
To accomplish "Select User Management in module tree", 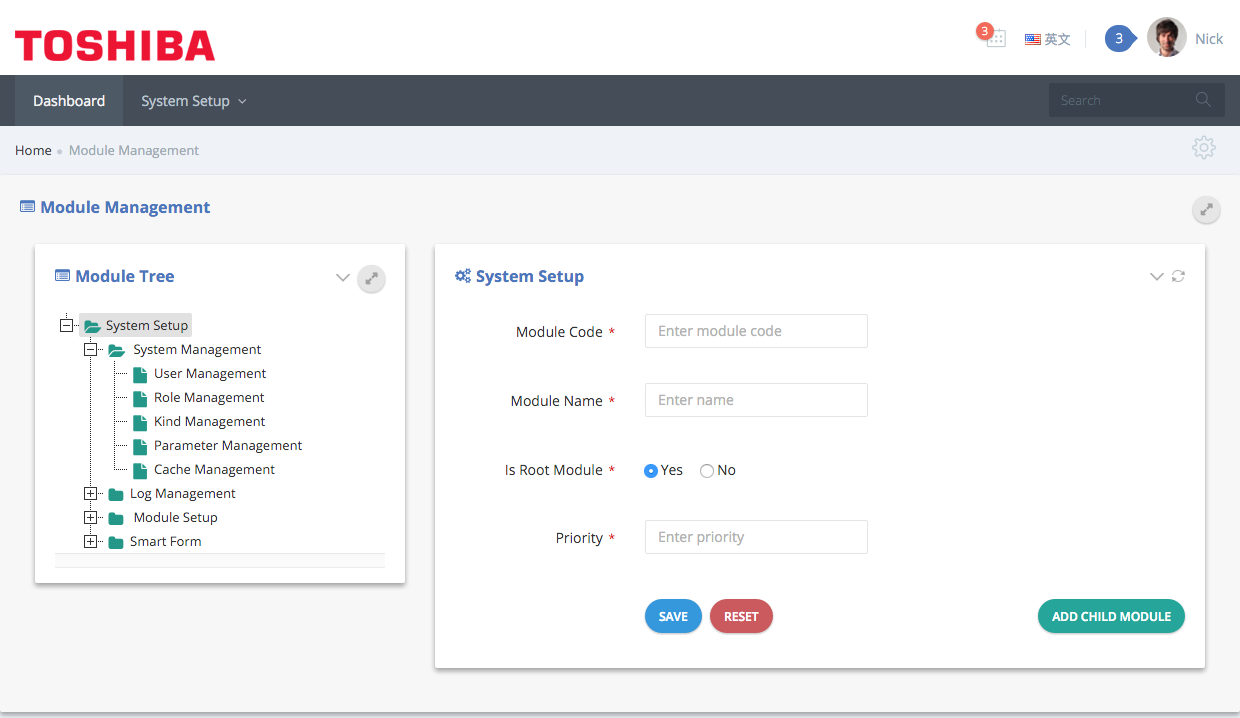I will click(x=210, y=374).
